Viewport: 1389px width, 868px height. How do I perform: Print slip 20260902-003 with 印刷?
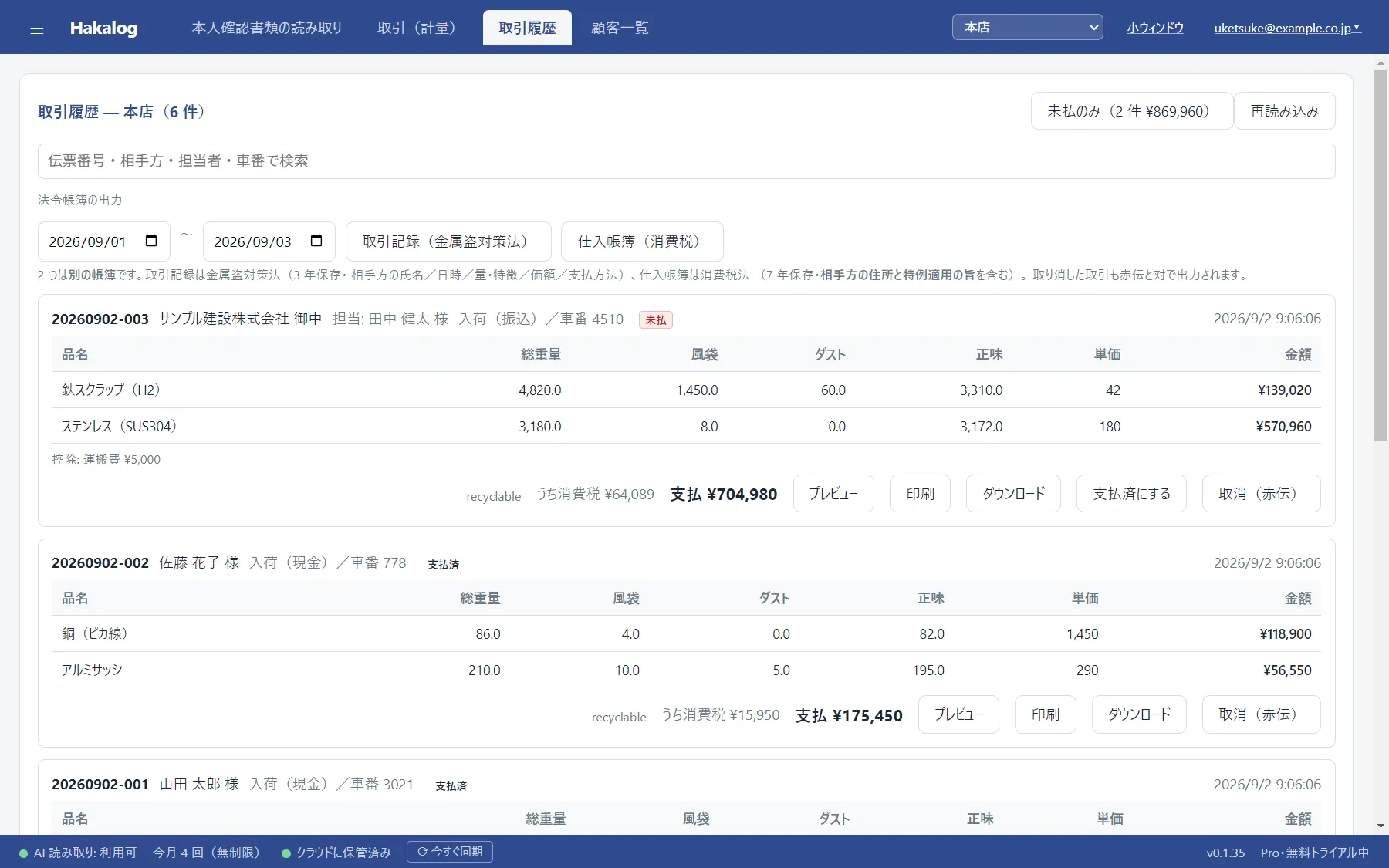[x=920, y=493]
